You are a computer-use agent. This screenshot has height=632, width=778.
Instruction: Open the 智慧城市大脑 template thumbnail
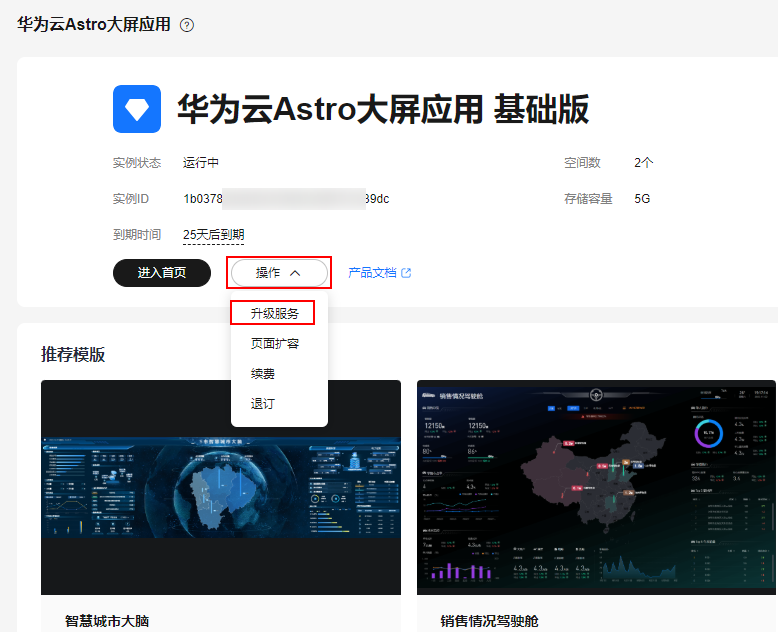pos(221,487)
